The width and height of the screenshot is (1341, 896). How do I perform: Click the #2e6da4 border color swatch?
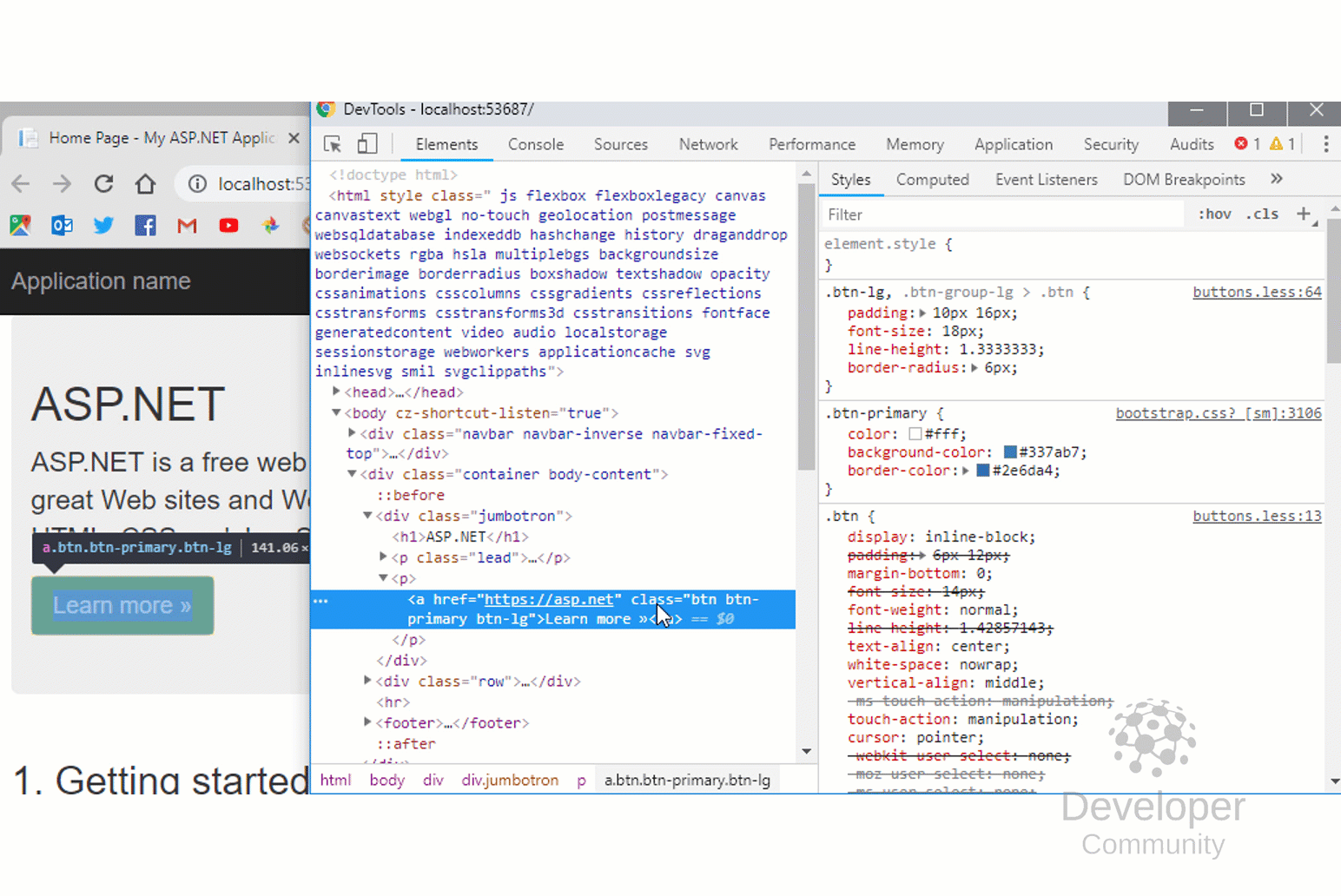coord(983,471)
